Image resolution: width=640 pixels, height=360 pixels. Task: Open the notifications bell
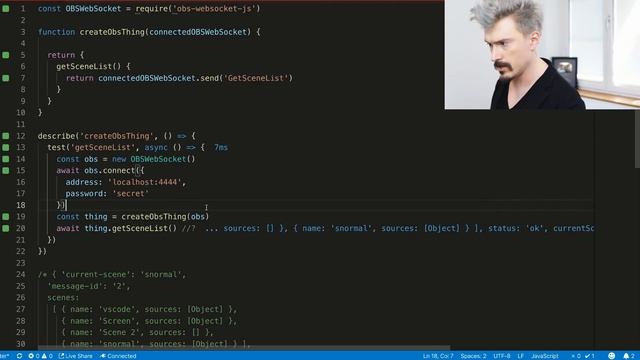click(629, 356)
